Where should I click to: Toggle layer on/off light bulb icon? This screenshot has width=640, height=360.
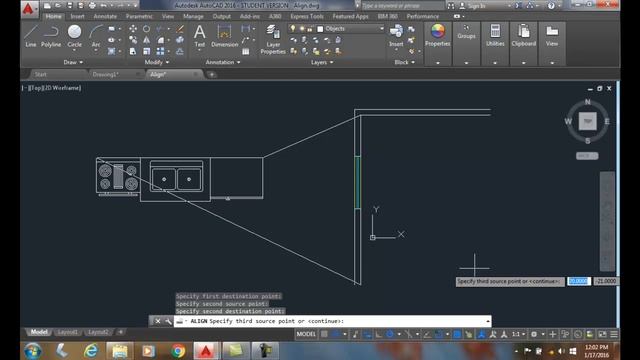click(x=293, y=29)
